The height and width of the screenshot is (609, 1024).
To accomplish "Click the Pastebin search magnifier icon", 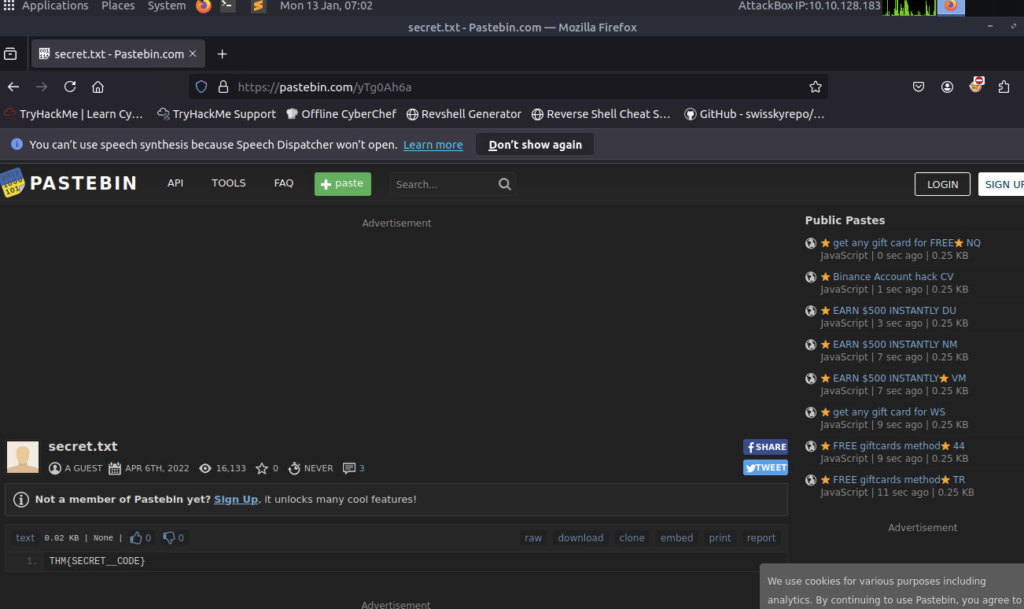I will [x=504, y=184].
